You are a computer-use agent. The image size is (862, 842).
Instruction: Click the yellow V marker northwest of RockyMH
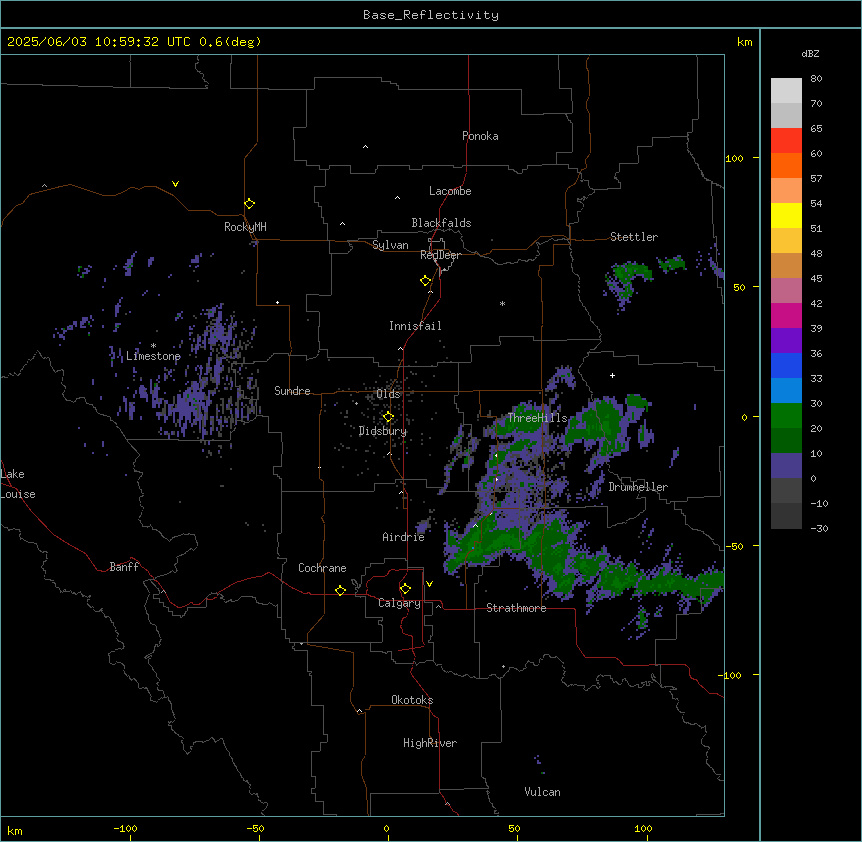(x=175, y=184)
